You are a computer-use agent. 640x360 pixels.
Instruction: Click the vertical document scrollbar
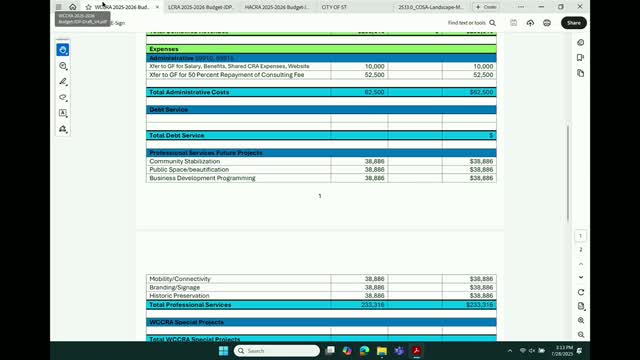tap(567, 173)
